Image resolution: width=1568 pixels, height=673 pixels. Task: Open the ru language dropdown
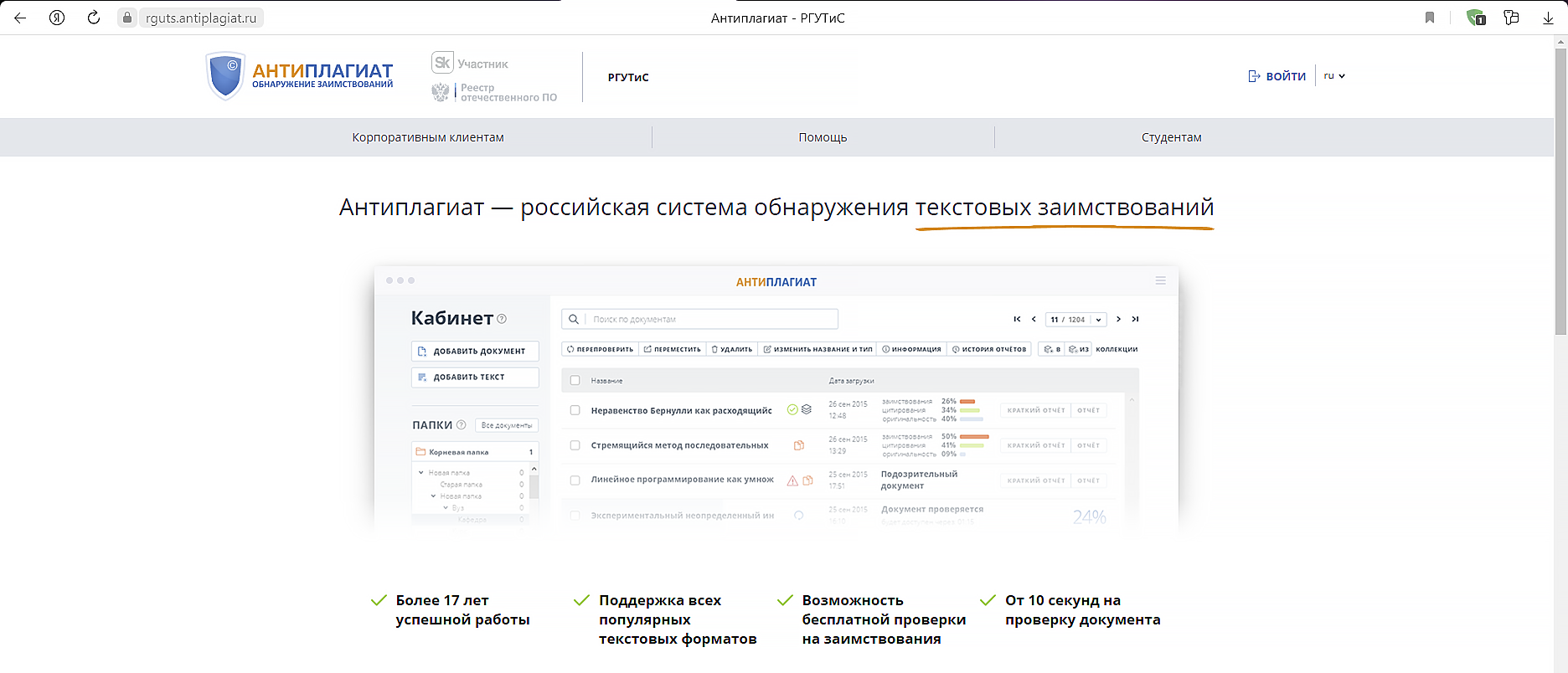1334,76
